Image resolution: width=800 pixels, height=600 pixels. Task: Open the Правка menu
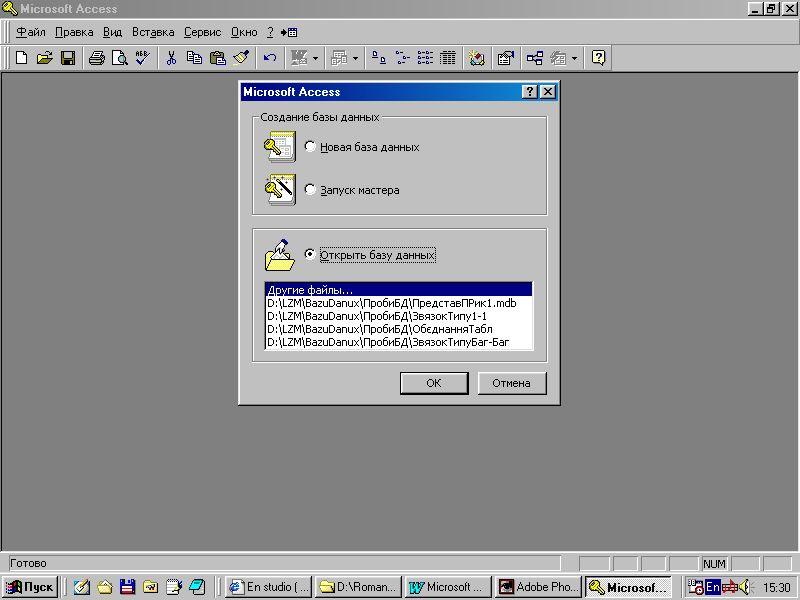point(74,32)
